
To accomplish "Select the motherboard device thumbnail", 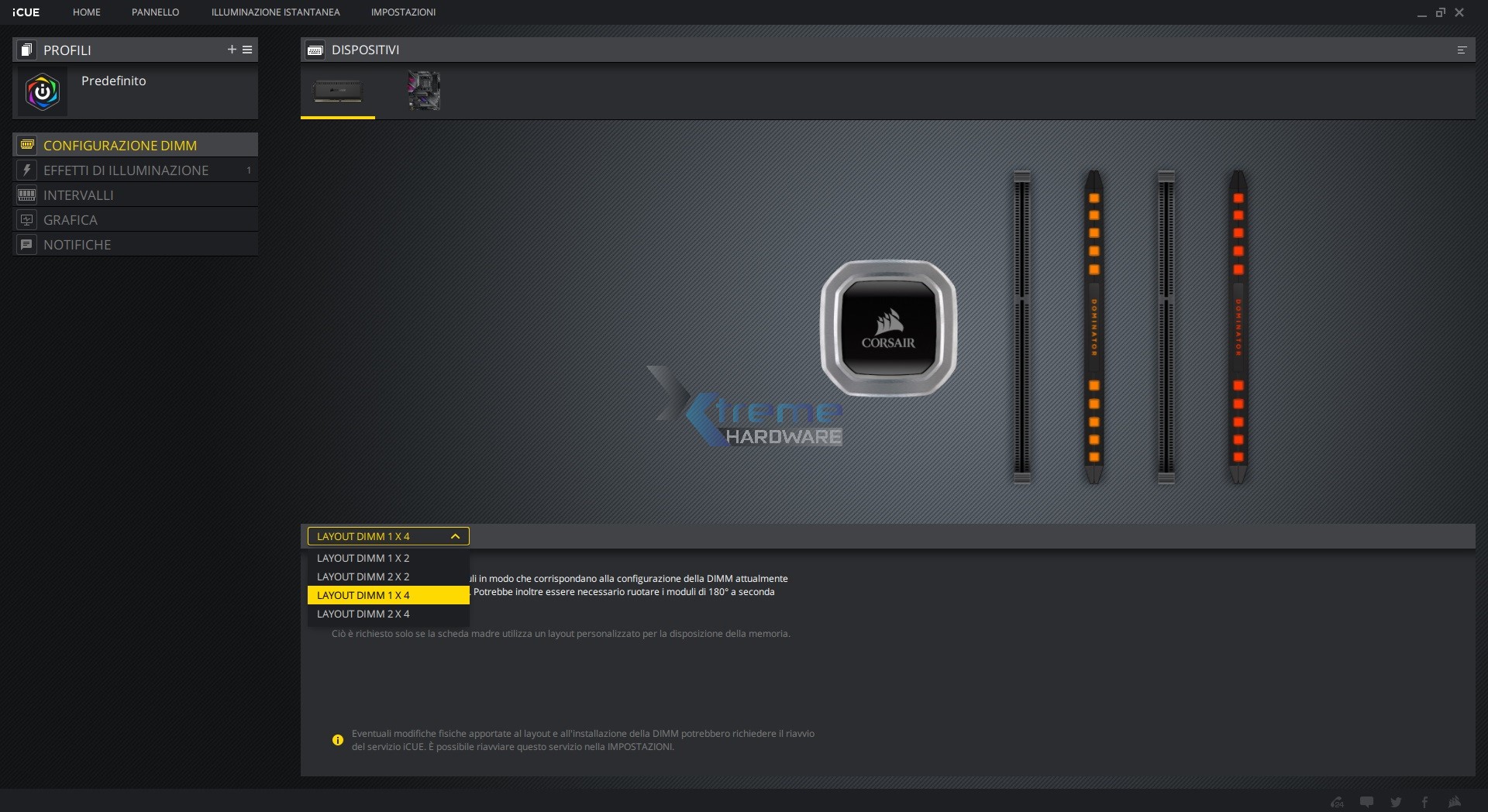I will click(x=424, y=91).
